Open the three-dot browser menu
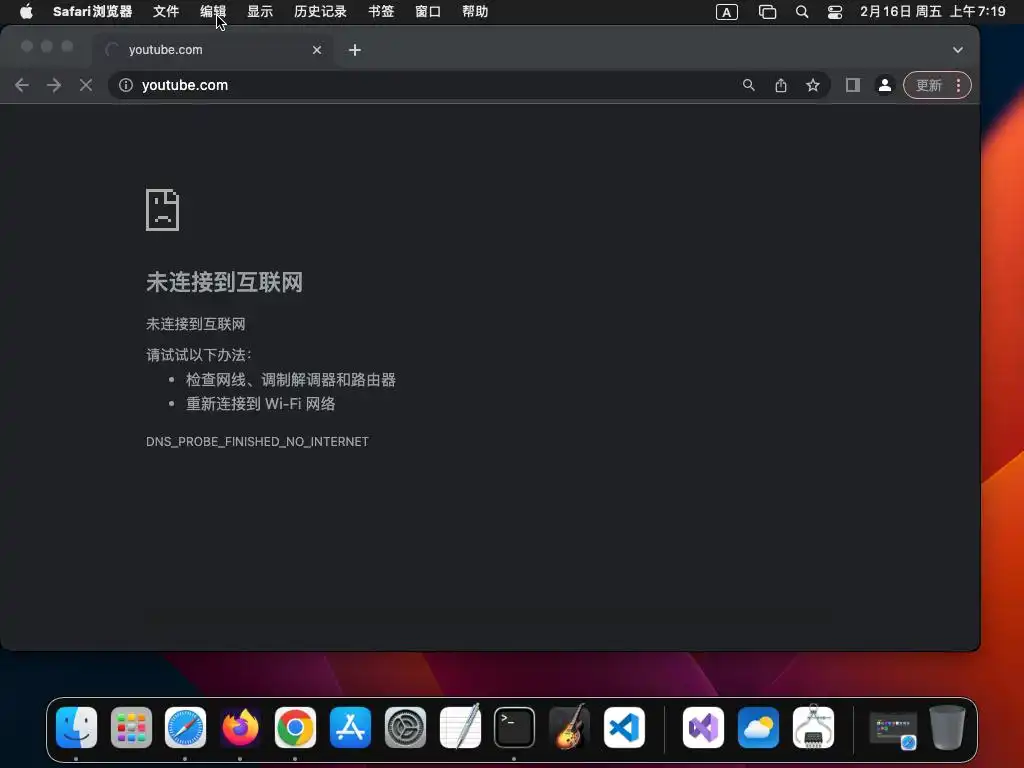The width and height of the screenshot is (1024, 768). click(958, 86)
